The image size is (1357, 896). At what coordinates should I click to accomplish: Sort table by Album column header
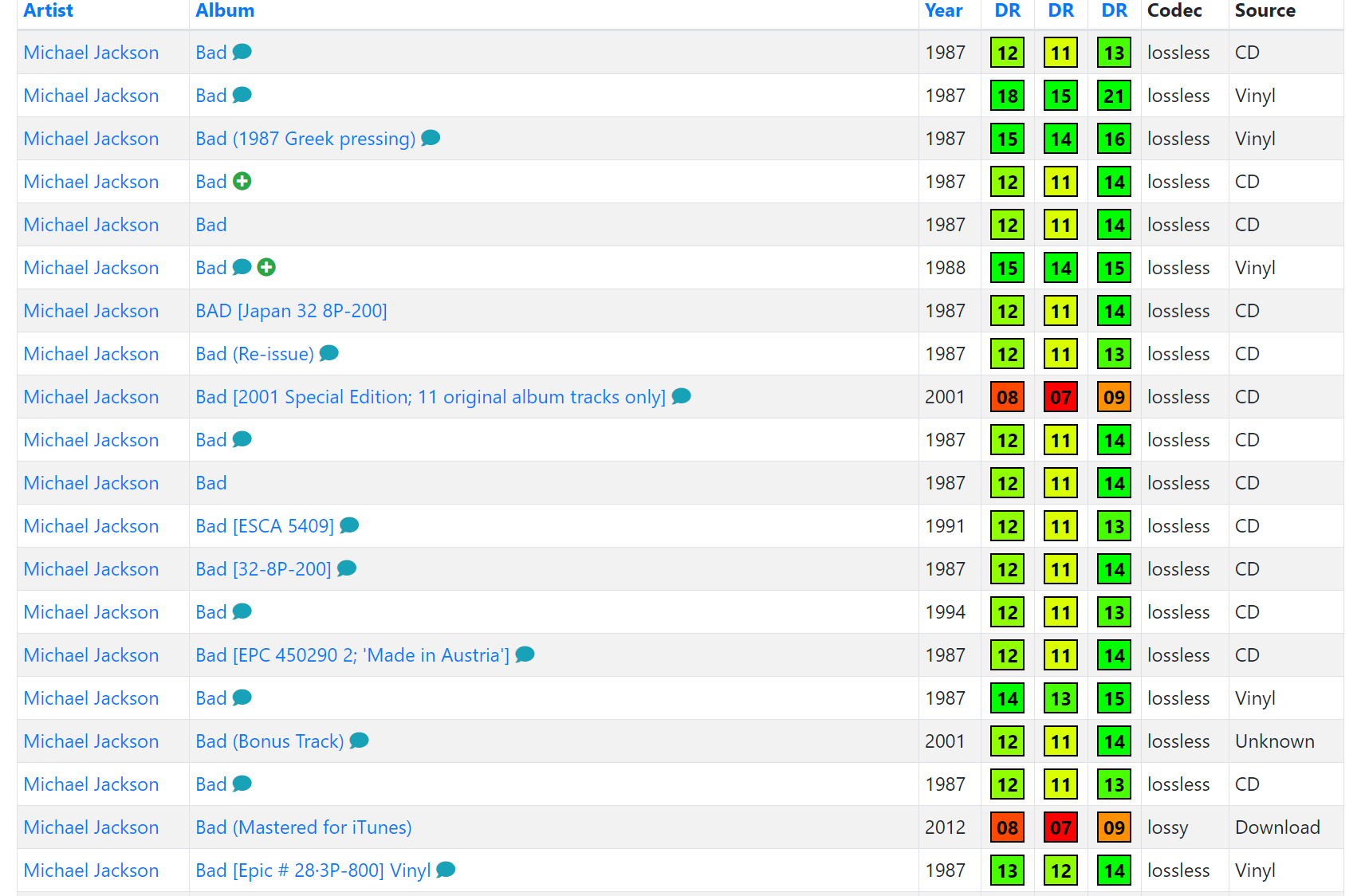tap(225, 10)
